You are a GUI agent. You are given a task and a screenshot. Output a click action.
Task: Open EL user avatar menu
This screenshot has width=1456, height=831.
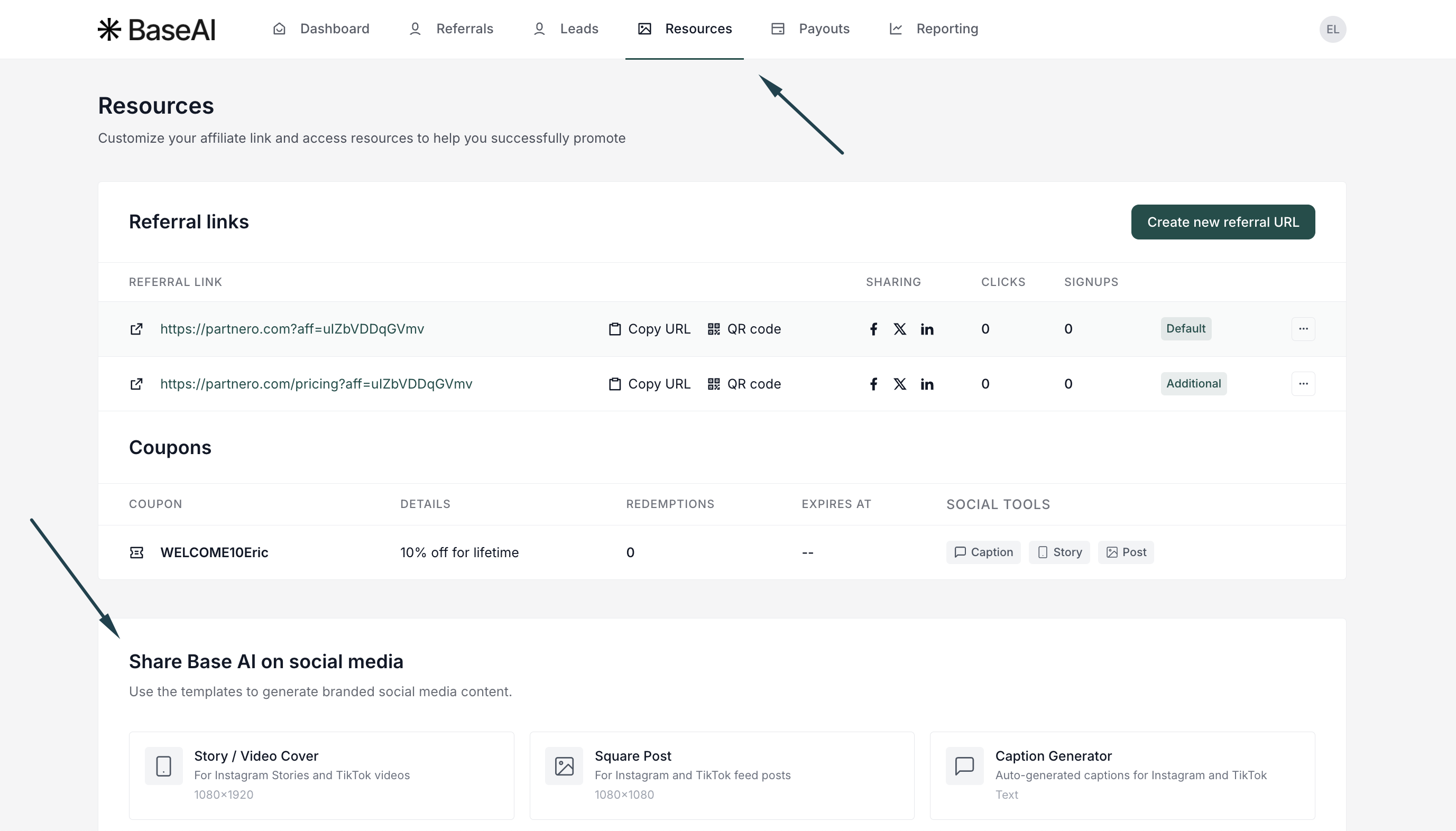1332,29
